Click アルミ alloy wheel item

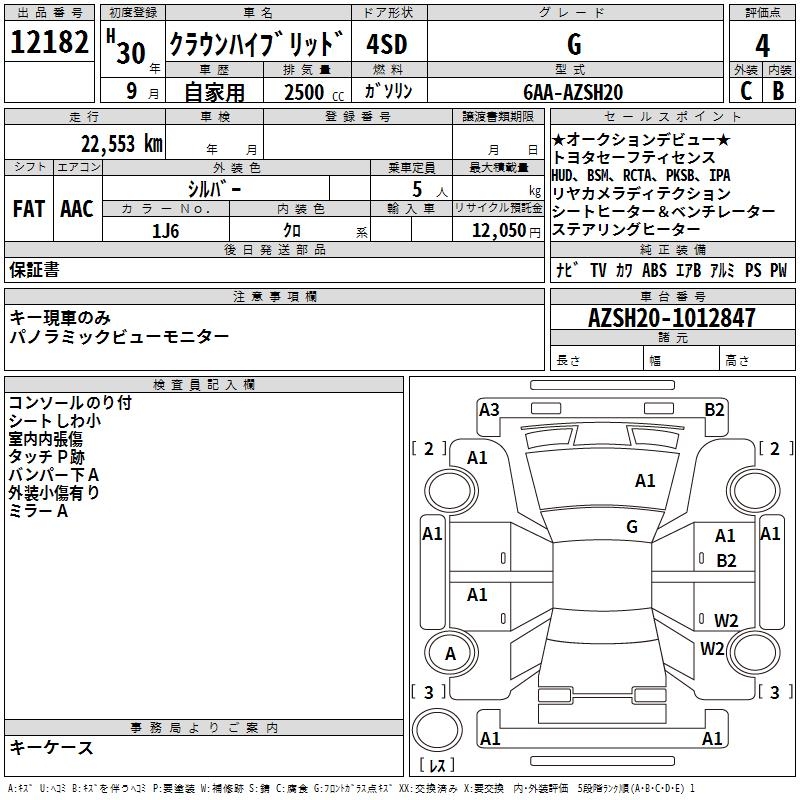(722, 270)
